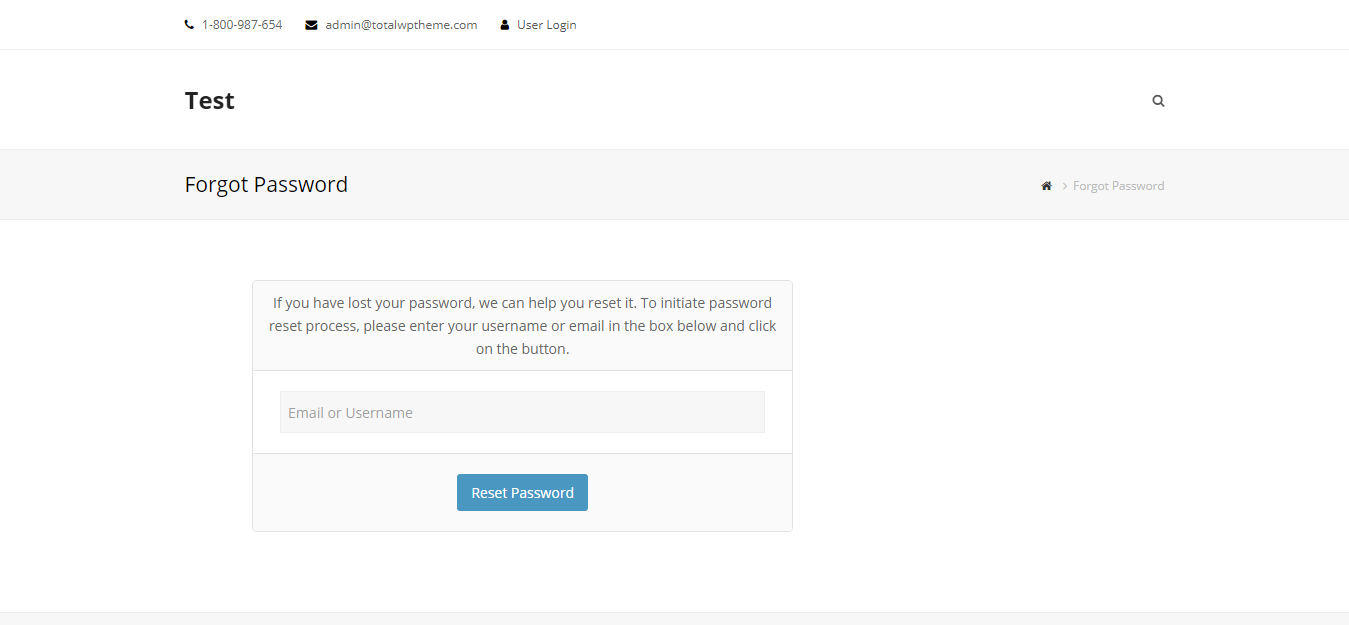Open the User Login link
Image resolution: width=1349 pixels, height=625 pixels.
[x=546, y=25]
